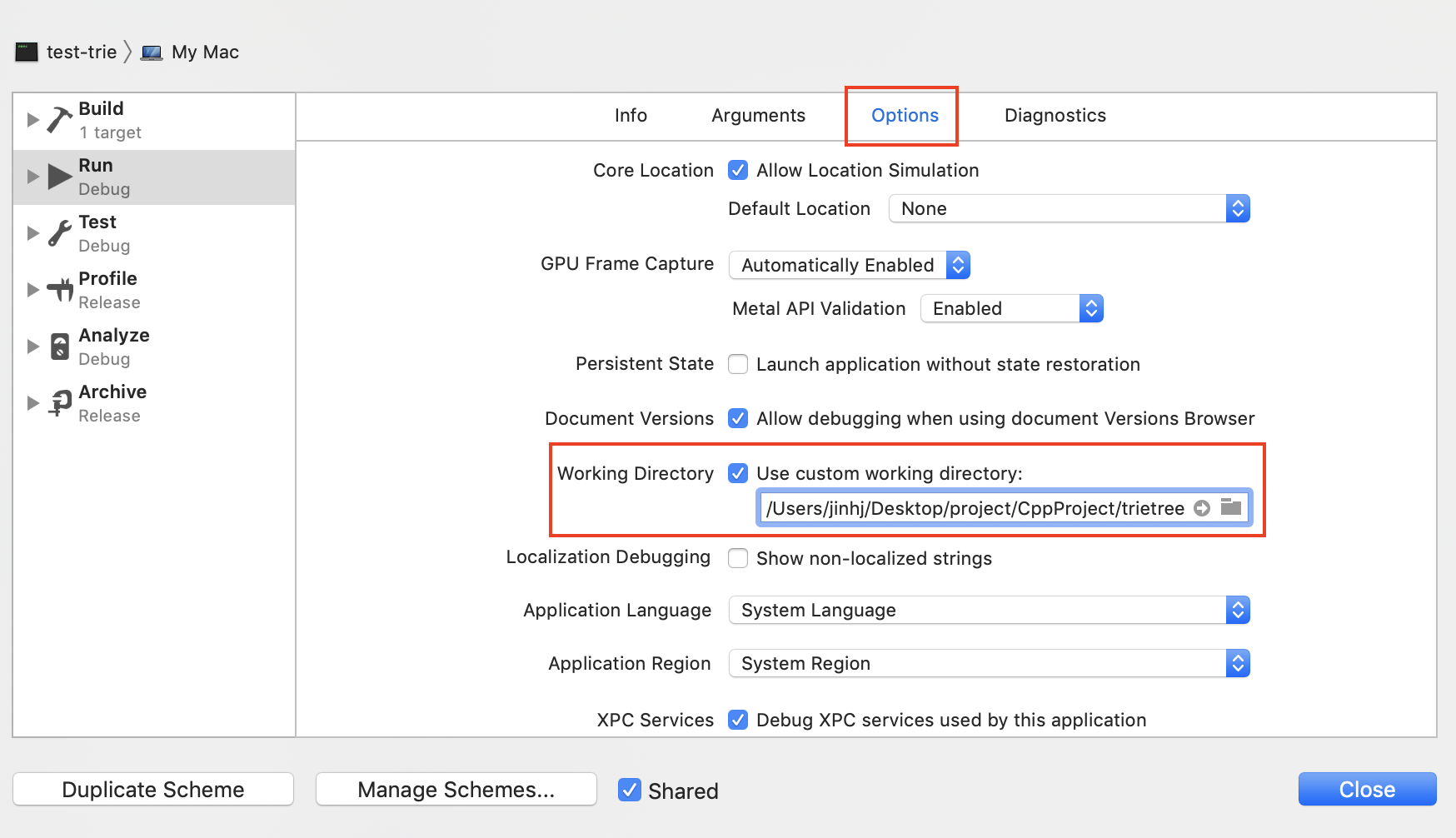Image resolution: width=1456 pixels, height=838 pixels.
Task: Select the Analyze scheme icon
Action: coord(60,347)
